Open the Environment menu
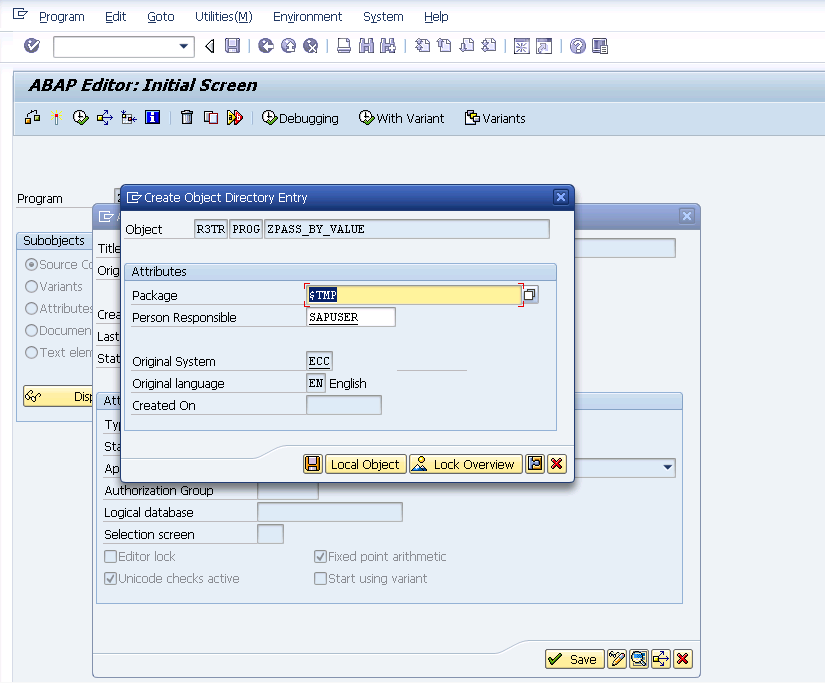825x683 pixels. click(307, 16)
